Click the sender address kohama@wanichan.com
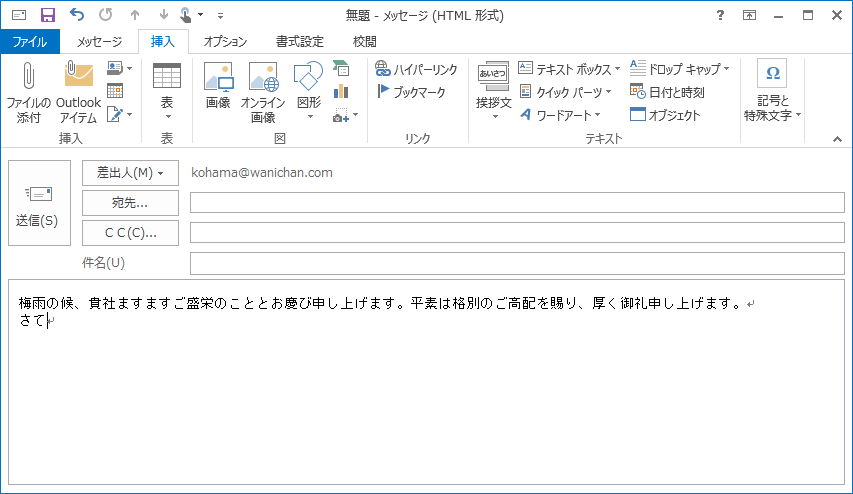Screen dimensions: 853x494 coord(262,172)
